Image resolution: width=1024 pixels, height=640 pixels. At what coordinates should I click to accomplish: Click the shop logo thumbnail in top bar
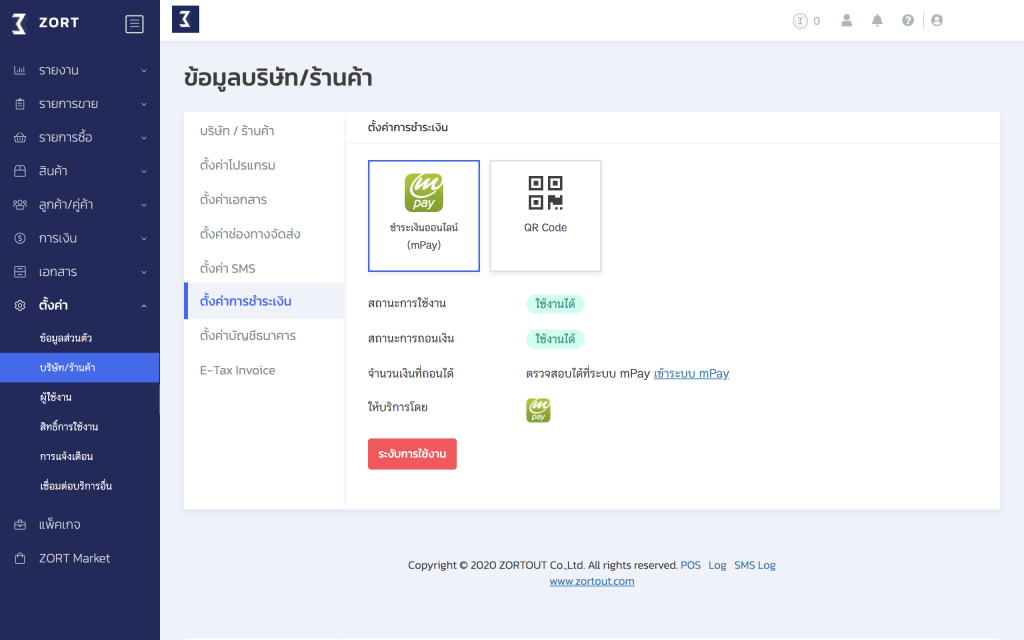pyautogui.click(x=185, y=20)
